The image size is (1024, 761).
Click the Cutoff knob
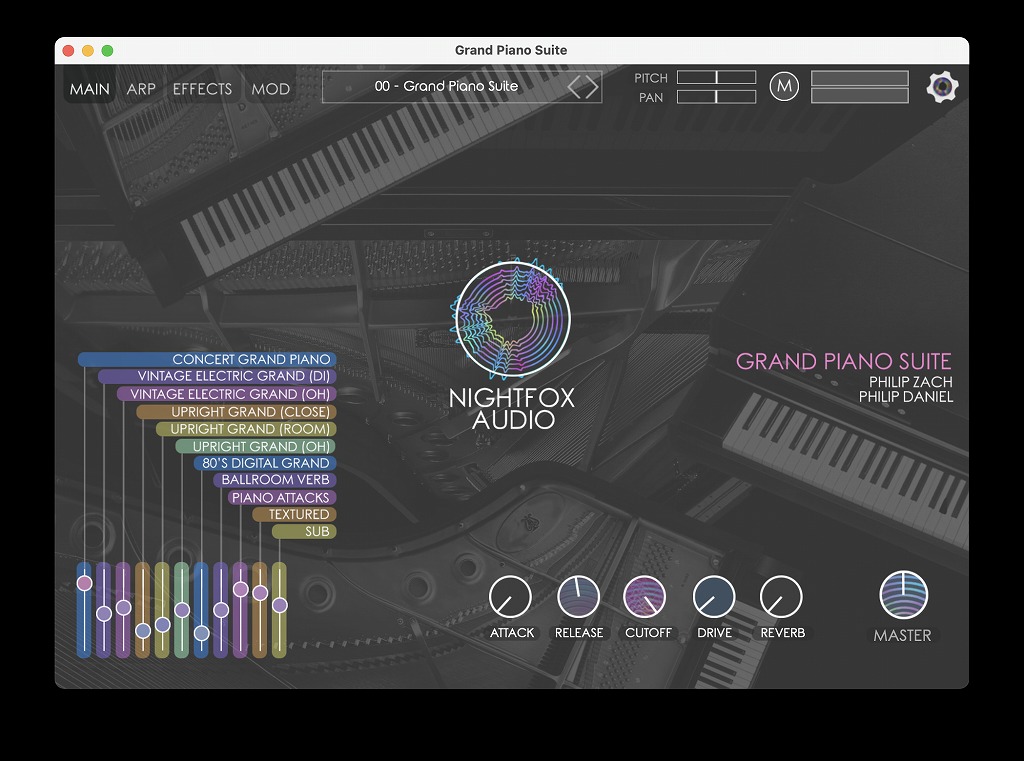click(645, 597)
